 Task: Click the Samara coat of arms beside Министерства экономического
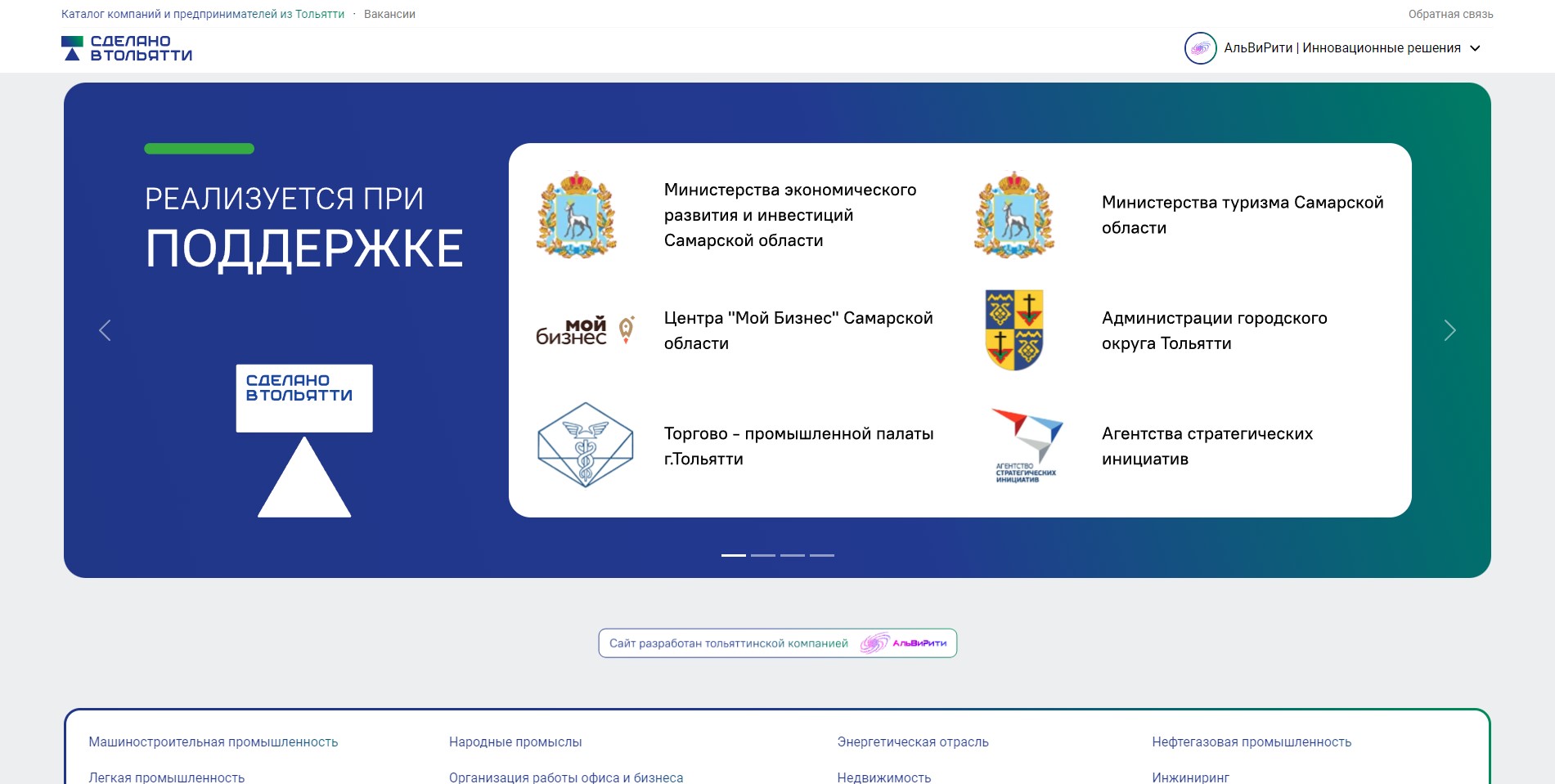[x=576, y=215]
